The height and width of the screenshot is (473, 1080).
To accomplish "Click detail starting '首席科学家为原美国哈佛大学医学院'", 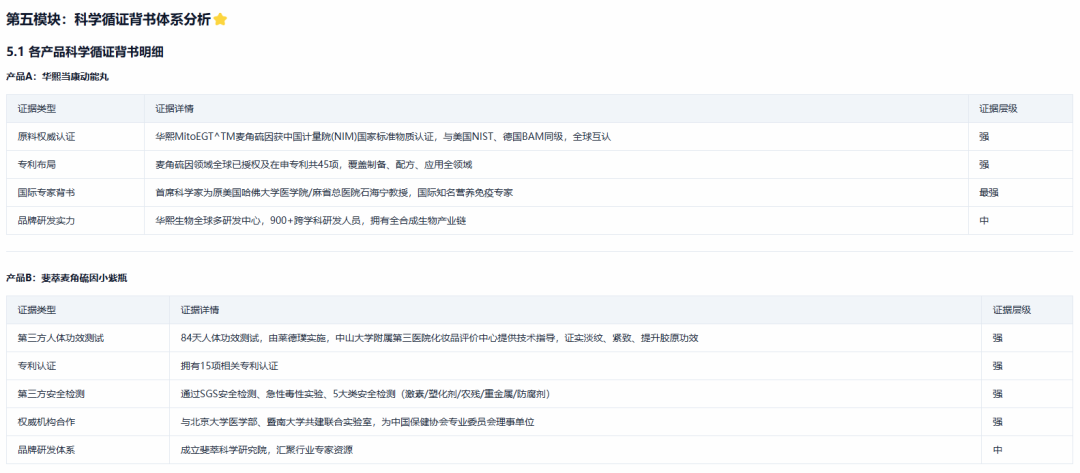I will point(333,193).
